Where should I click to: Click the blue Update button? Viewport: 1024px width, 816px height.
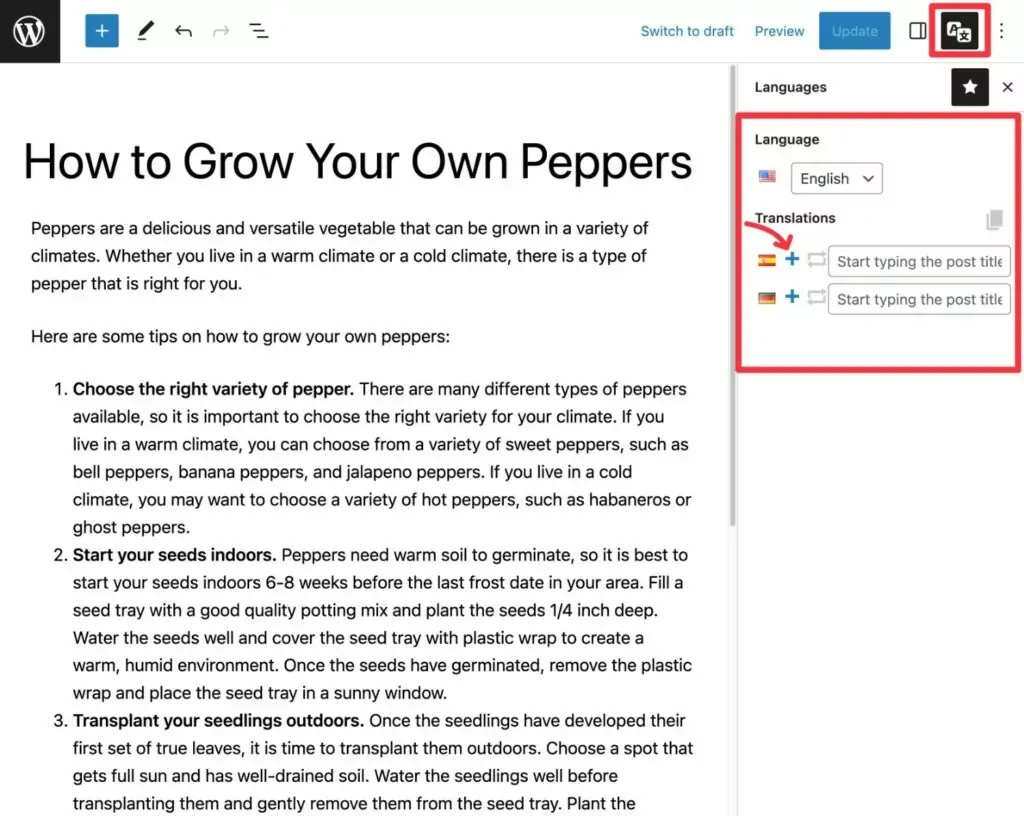click(x=854, y=31)
